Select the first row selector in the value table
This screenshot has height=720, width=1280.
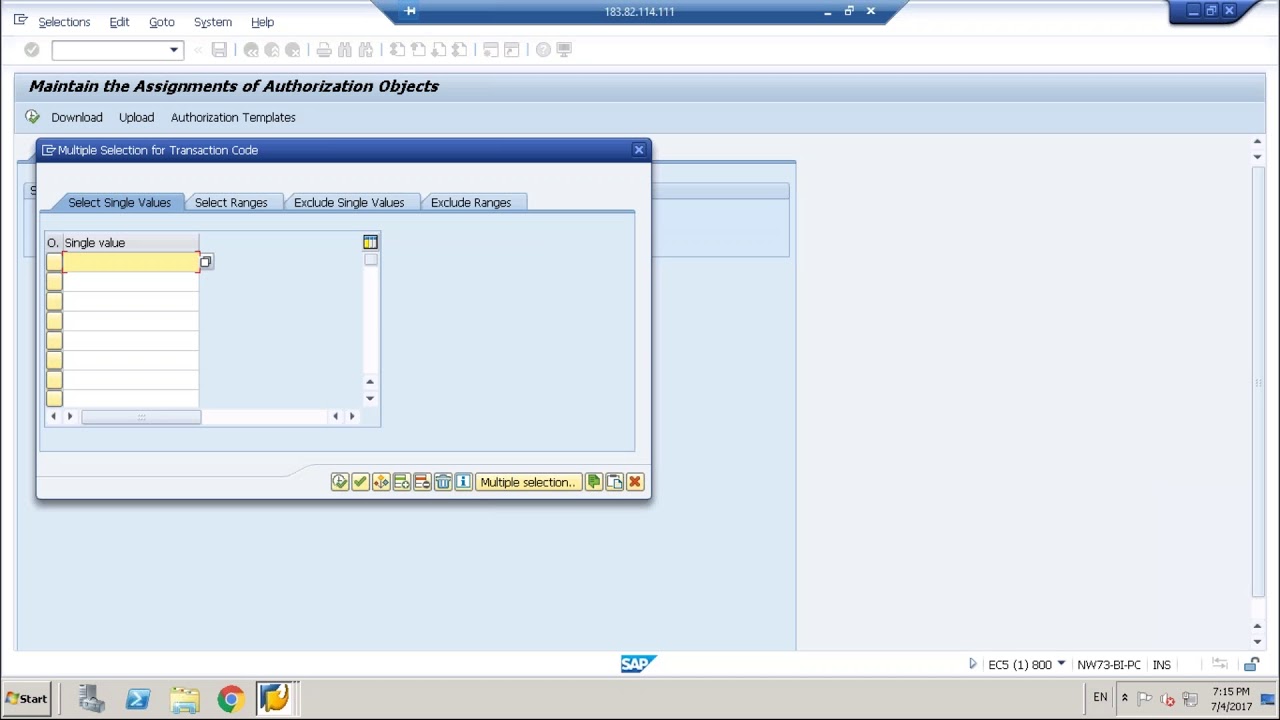[54, 262]
